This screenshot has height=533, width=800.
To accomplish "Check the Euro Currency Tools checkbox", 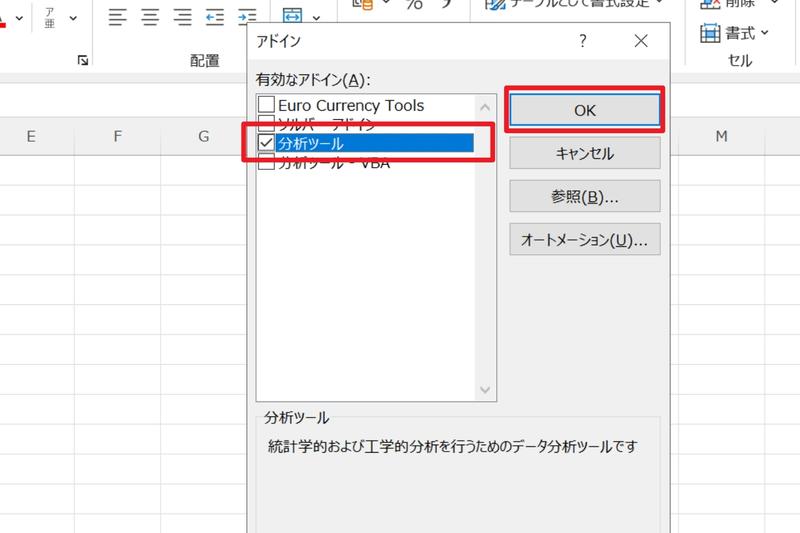I will 266,105.
